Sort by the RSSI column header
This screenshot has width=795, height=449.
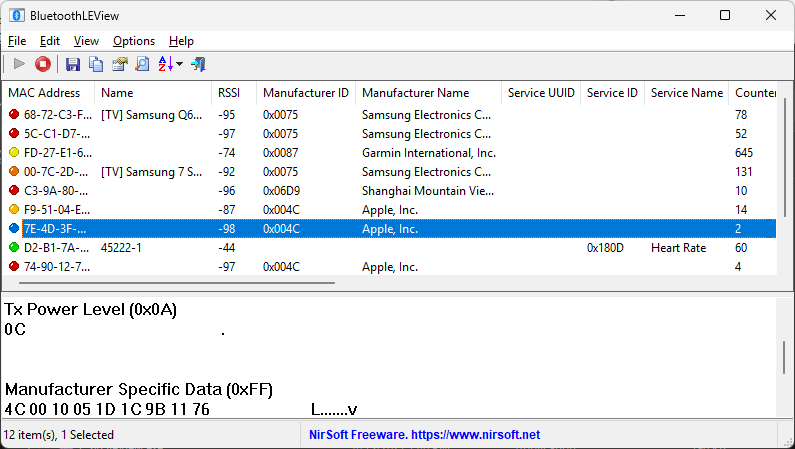click(x=229, y=93)
